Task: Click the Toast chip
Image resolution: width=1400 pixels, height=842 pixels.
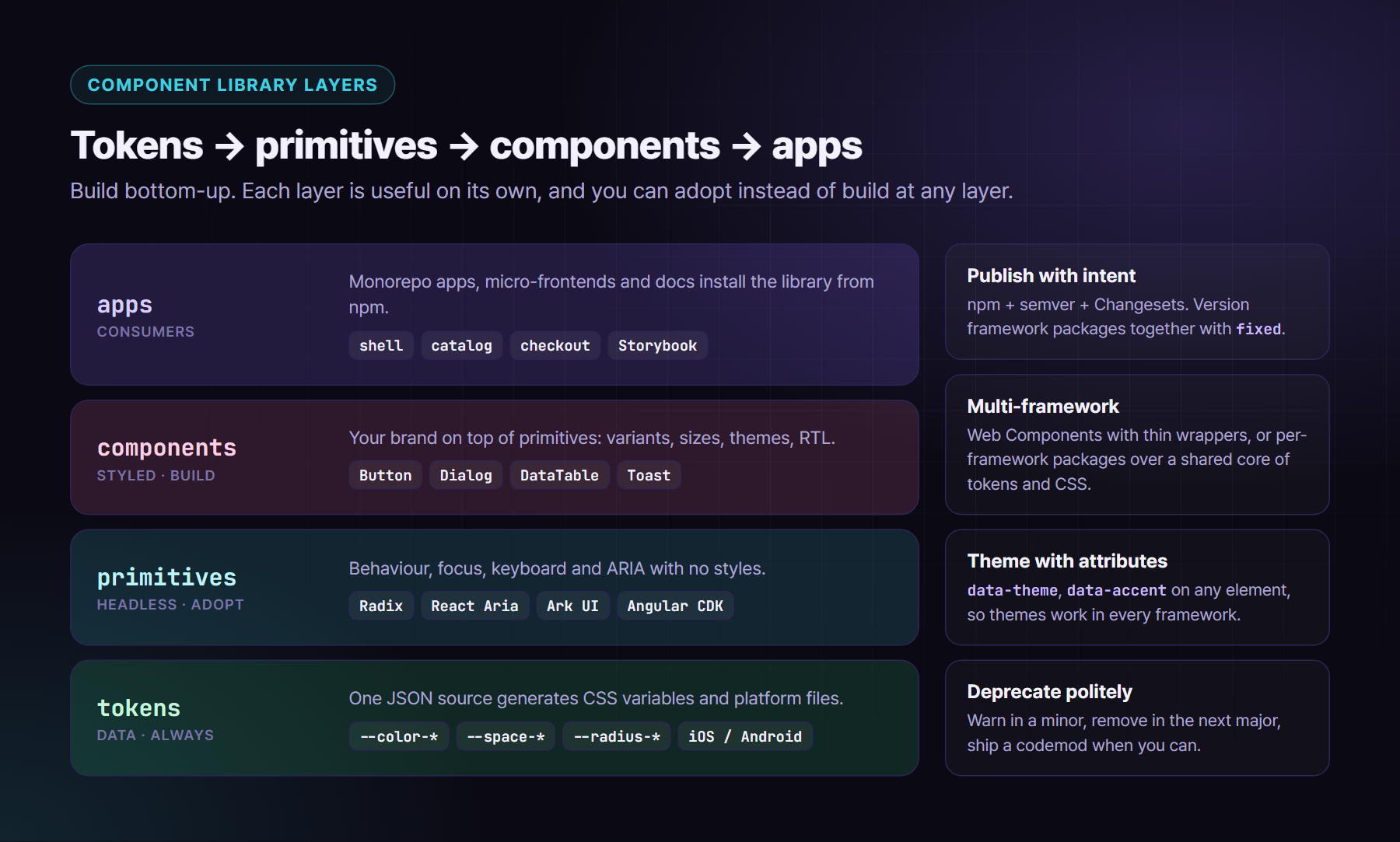Action: [x=649, y=475]
